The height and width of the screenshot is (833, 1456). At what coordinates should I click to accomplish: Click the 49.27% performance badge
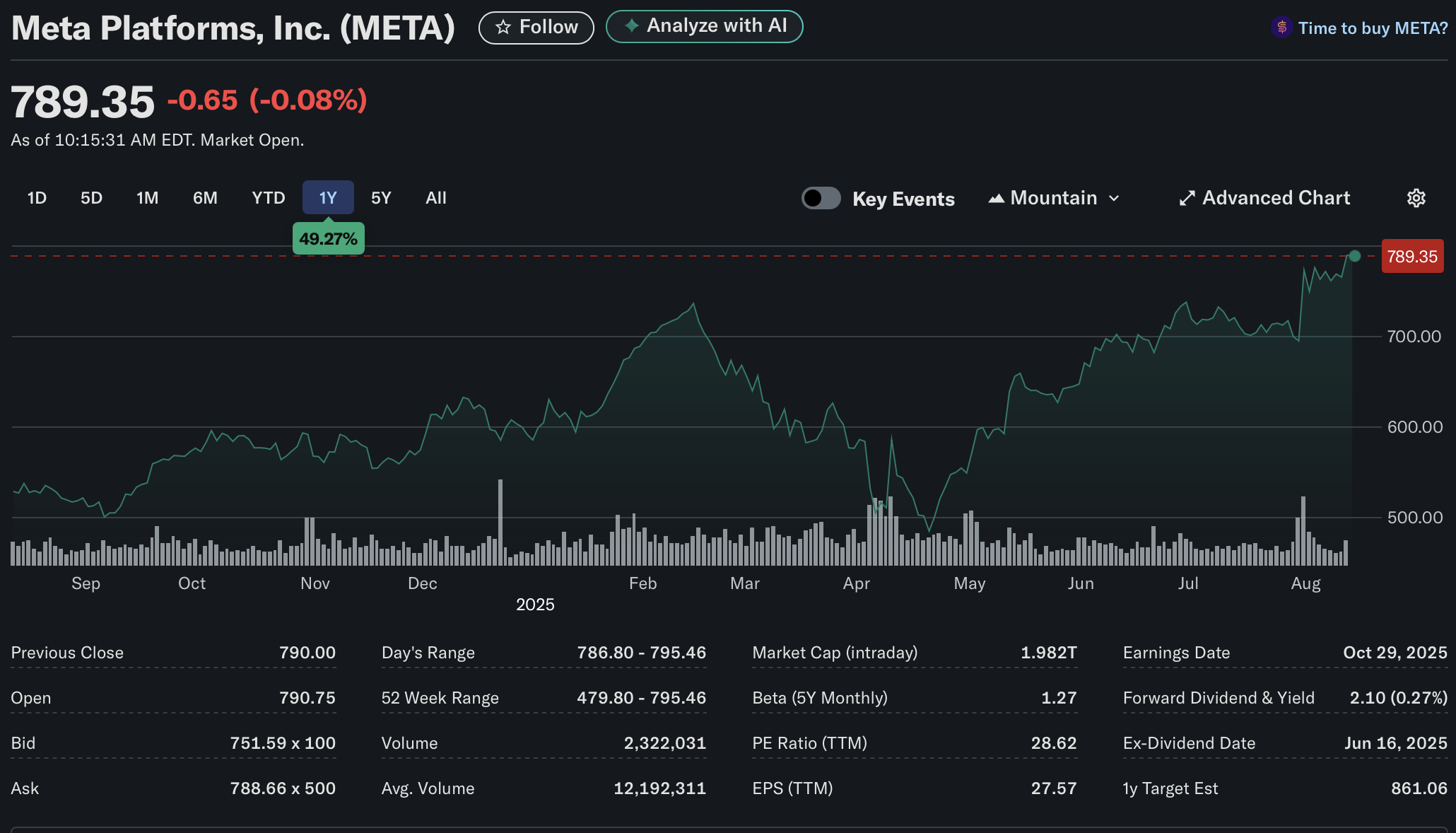pos(328,239)
